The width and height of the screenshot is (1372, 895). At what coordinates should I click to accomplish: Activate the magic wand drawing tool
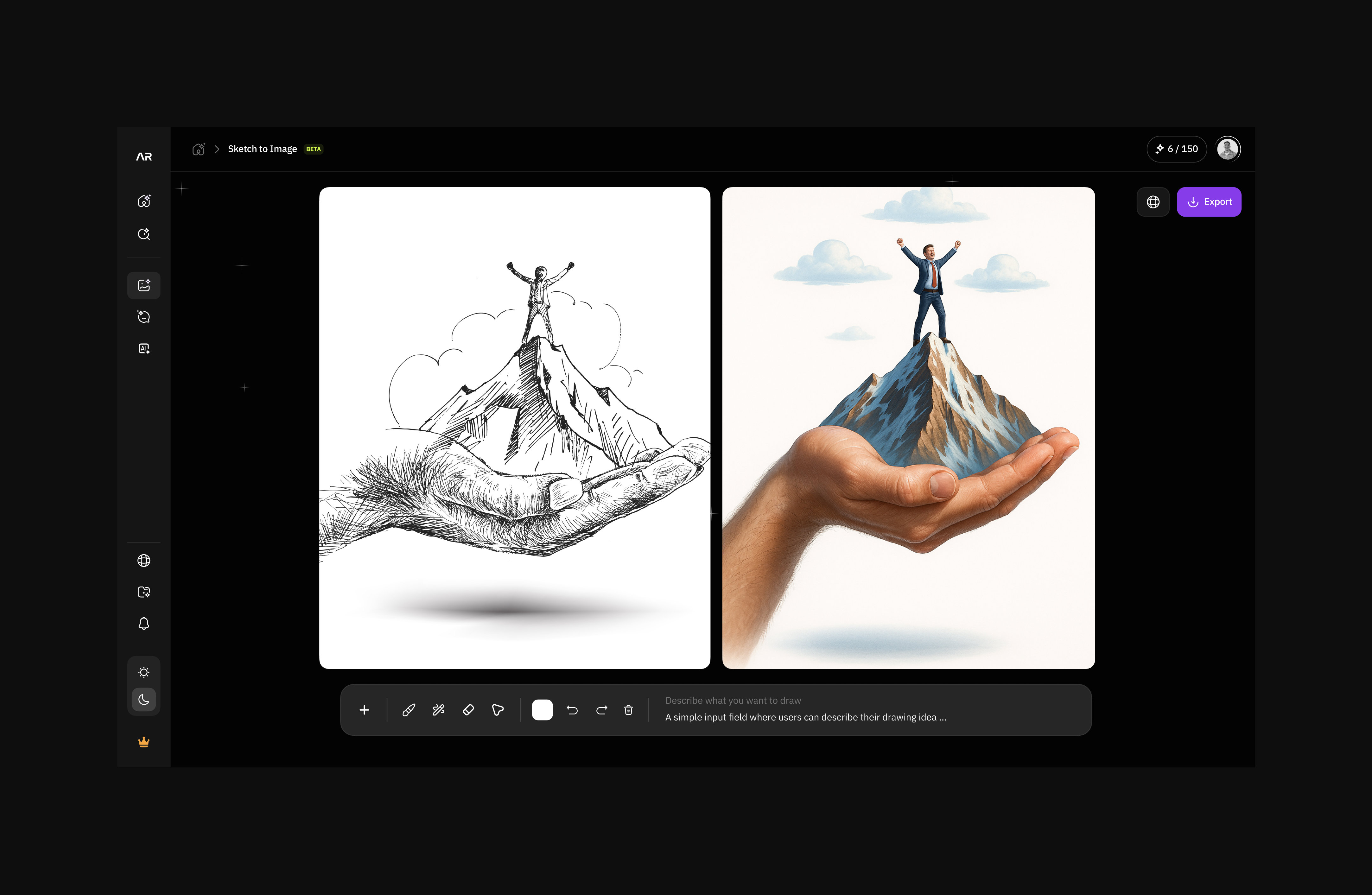(438, 709)
